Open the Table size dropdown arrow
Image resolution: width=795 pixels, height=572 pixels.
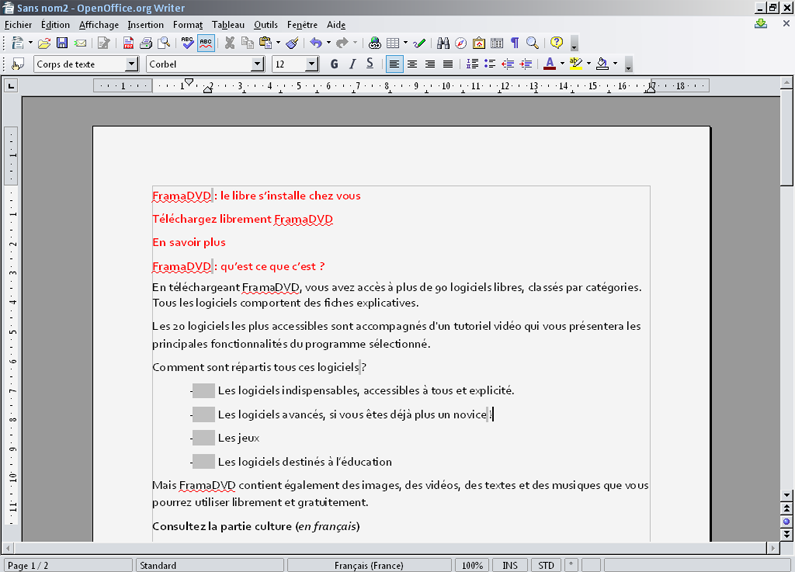click(x=406, y=43)
